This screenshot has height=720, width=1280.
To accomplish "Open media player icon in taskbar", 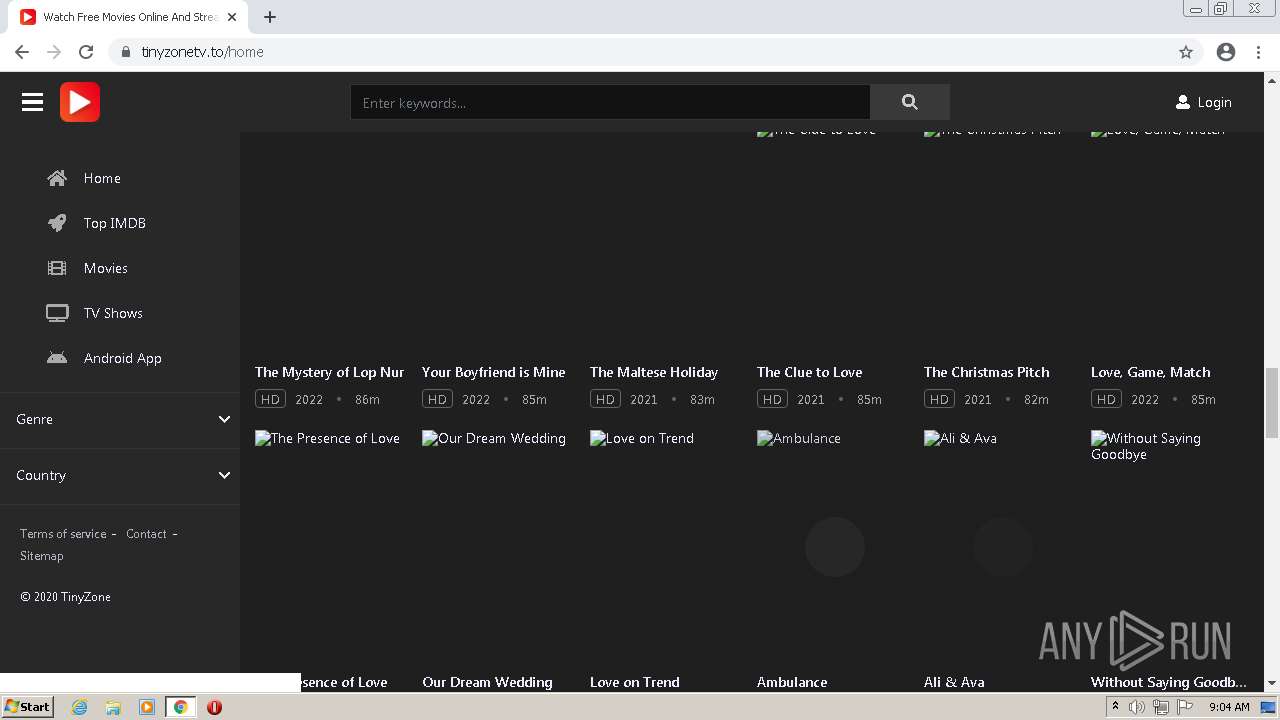I will click(x=146, y=707).
